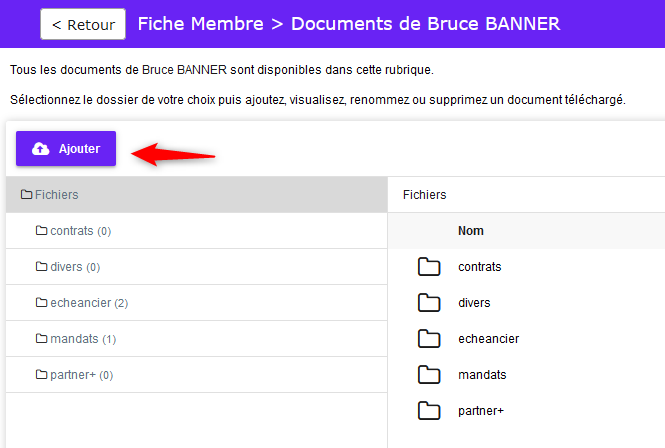Select the Fichiers root folder in tree
The width and height of the screenshot is (665, 448).
(x=197, y=195)
